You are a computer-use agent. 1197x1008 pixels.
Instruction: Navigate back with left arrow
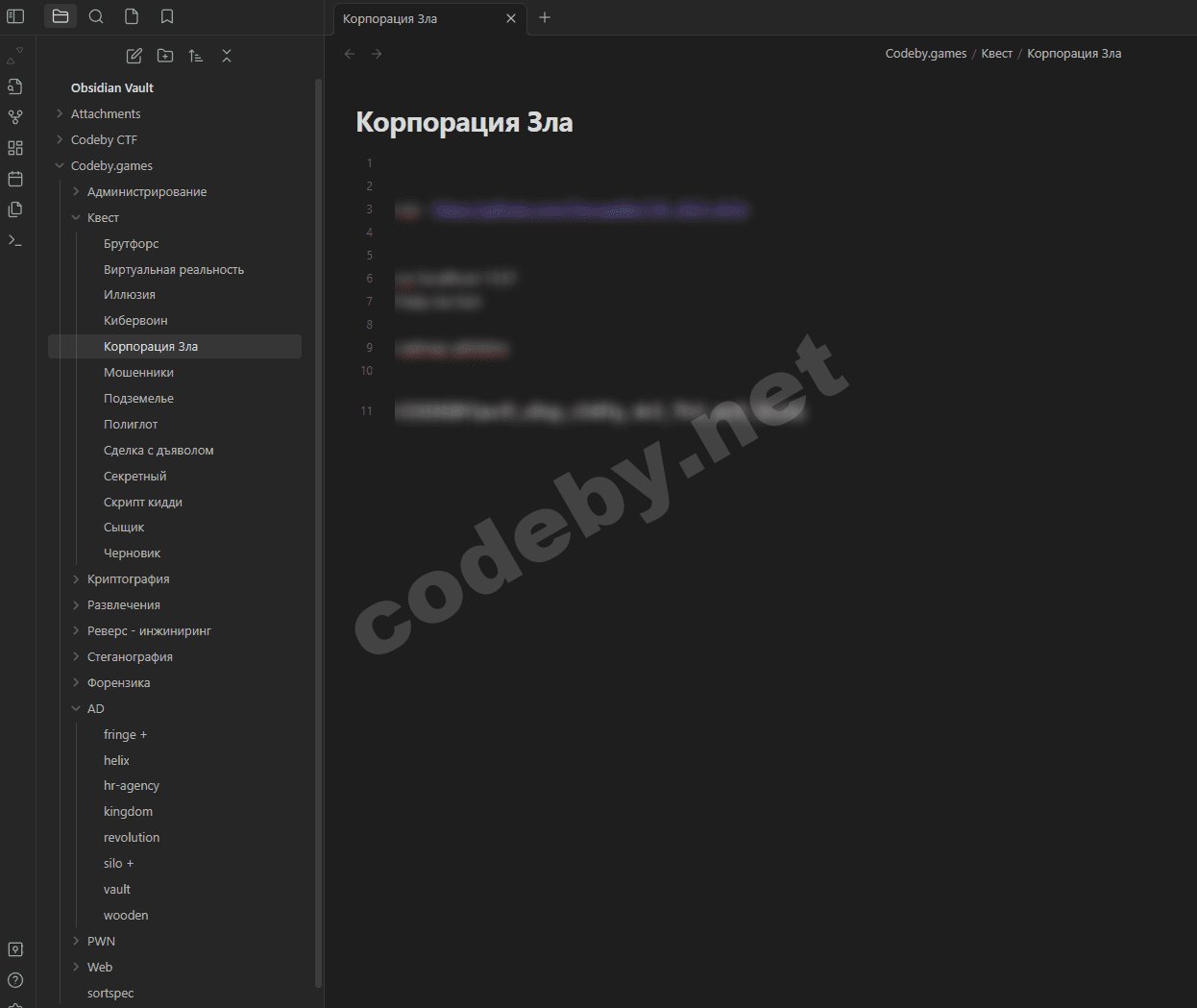click(350, 54)
